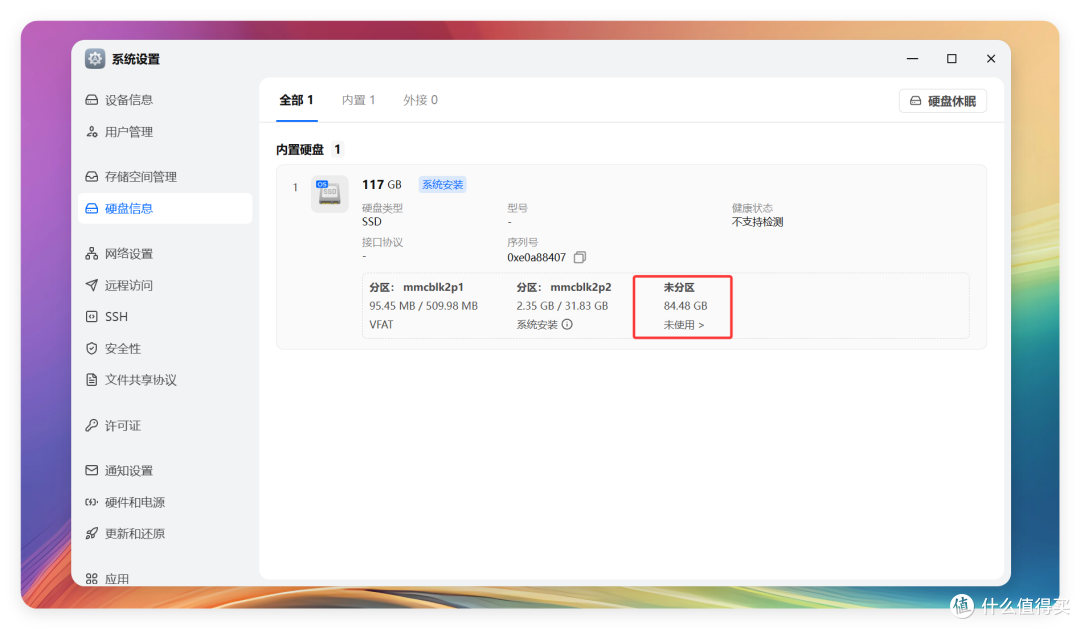Open 应用 settings entry
1080x629 pixels.
click(116, 579)
